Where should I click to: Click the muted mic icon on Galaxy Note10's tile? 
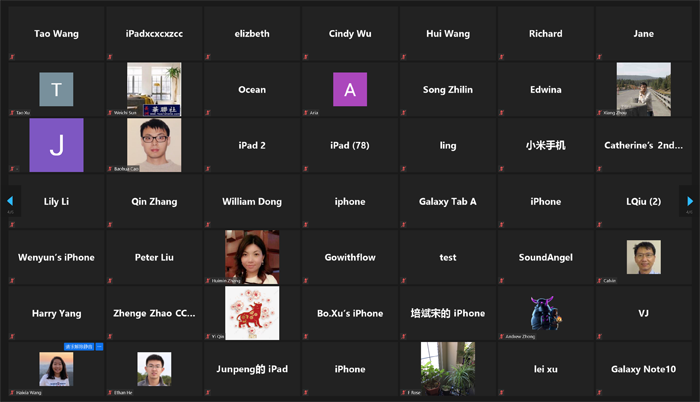pyautogui.click(x=600, y=392)
